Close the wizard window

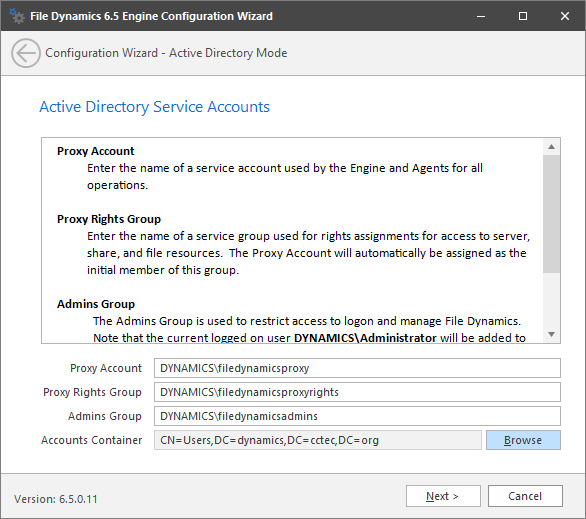point(565,16)
